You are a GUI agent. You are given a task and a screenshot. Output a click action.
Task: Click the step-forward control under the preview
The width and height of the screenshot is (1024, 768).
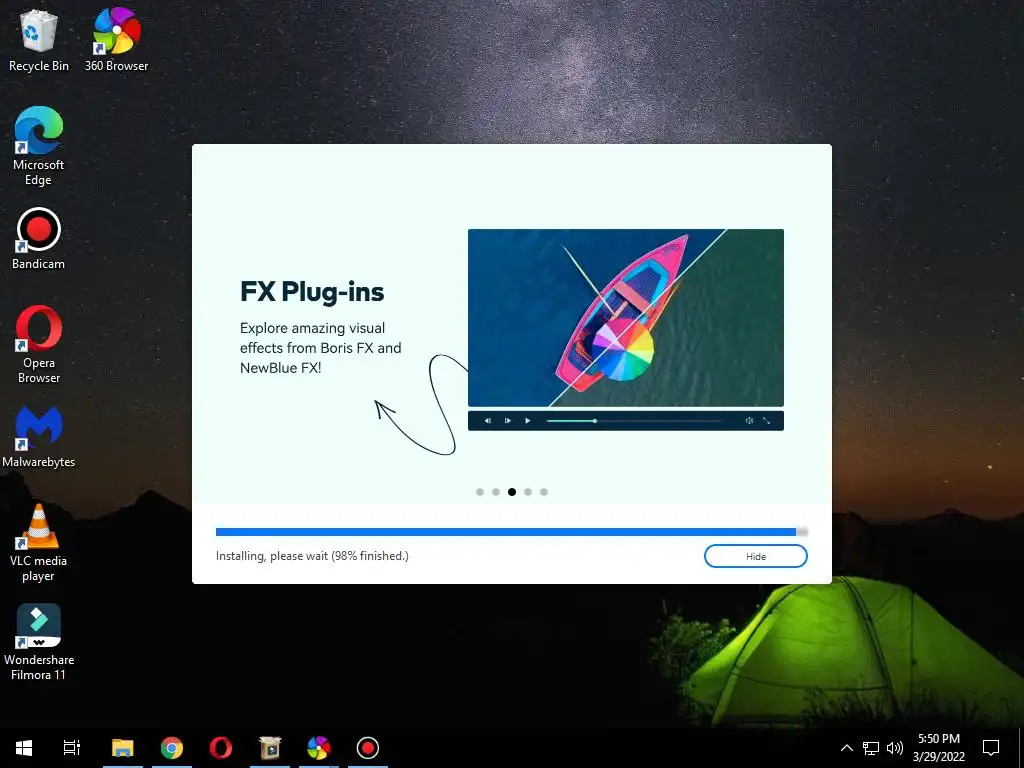coord(507,421)
